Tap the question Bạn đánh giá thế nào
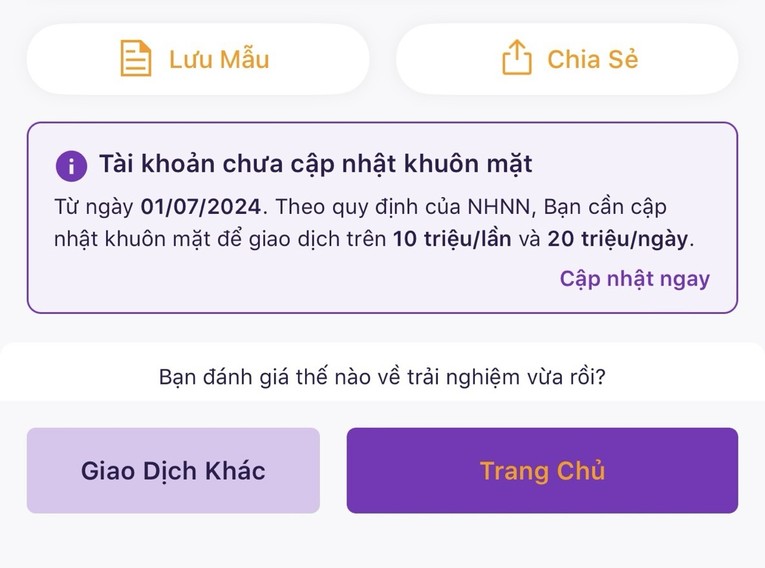This screenshot has height=568, width=765. [x=382, y=377]
